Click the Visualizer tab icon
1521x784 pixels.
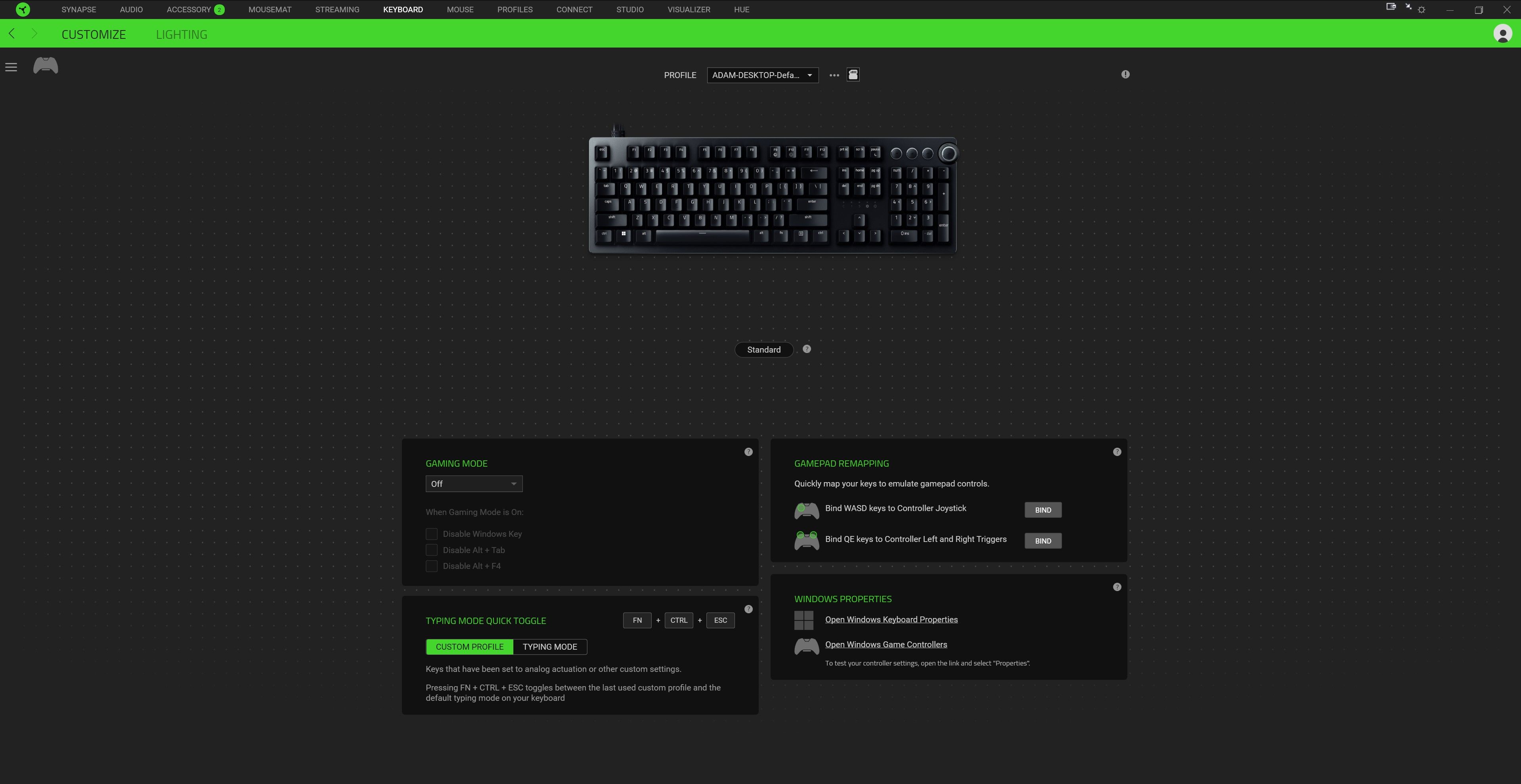tap(688, 9)
